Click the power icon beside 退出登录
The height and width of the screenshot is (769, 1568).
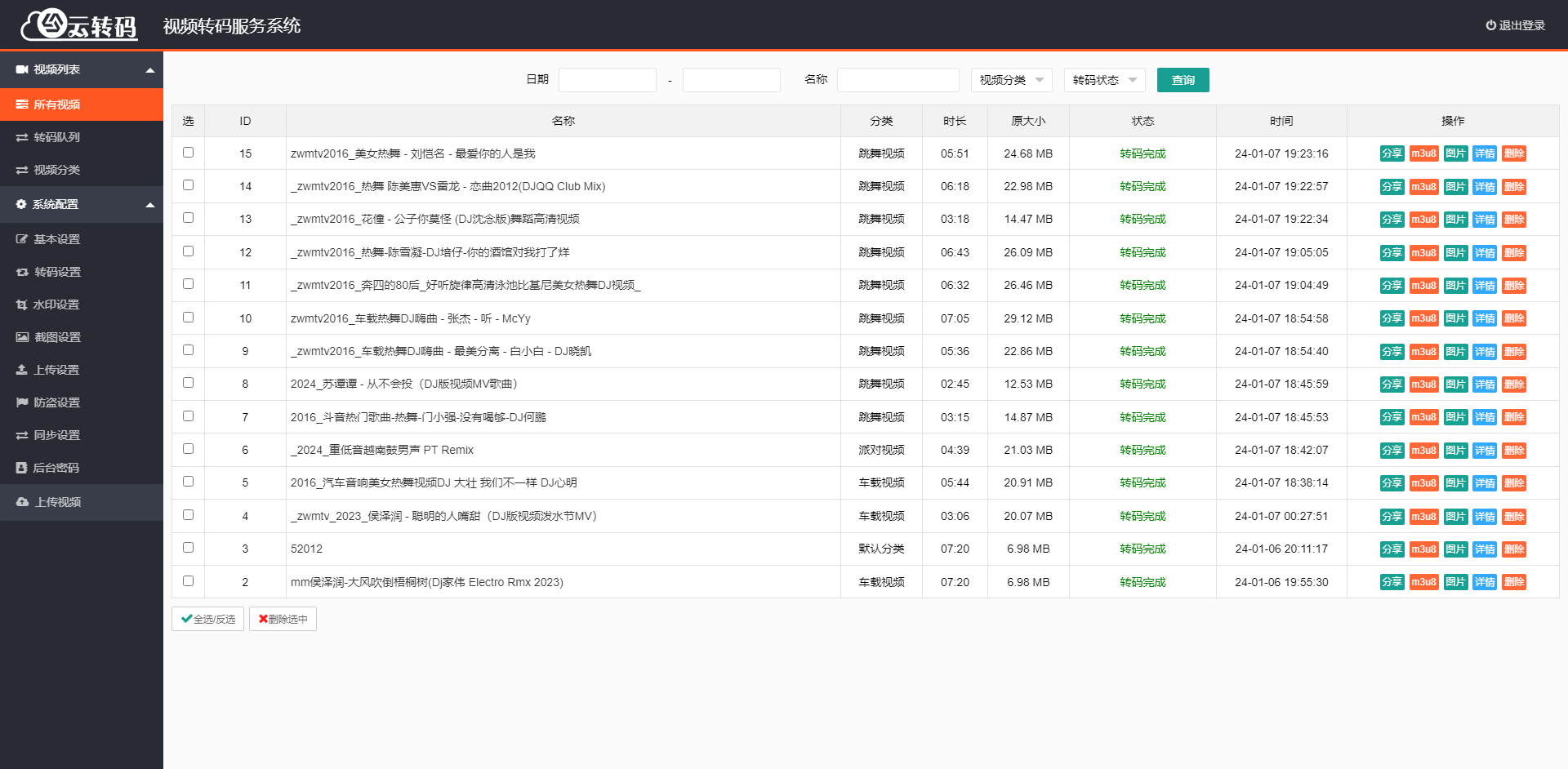coord(1490,25)
